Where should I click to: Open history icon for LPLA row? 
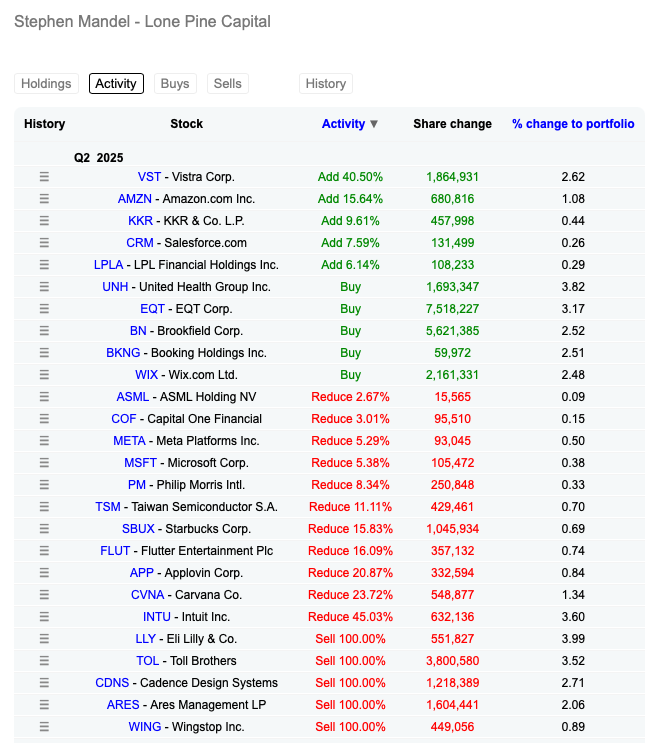pos(44,264)
